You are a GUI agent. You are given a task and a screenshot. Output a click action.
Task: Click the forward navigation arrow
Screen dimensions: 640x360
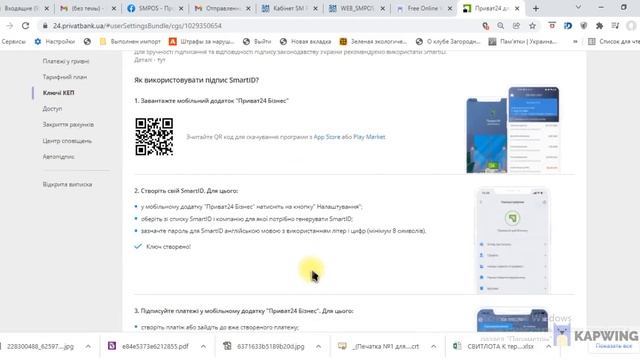click(x=9, y=26)
